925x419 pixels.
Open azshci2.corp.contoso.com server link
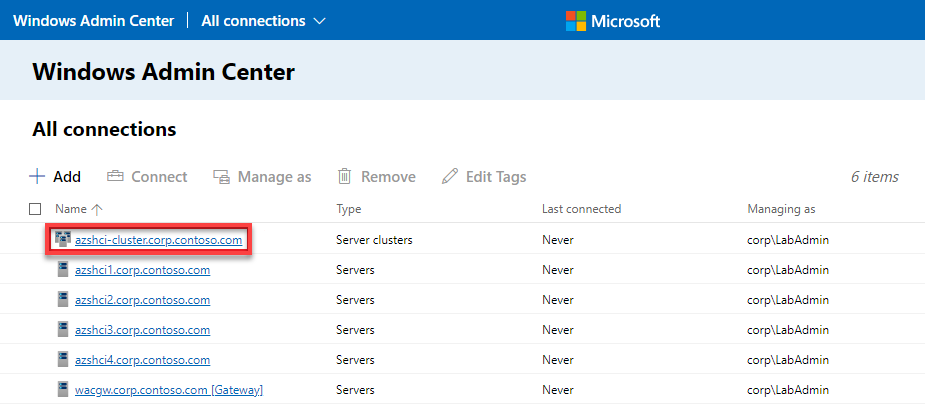[143, 300]
